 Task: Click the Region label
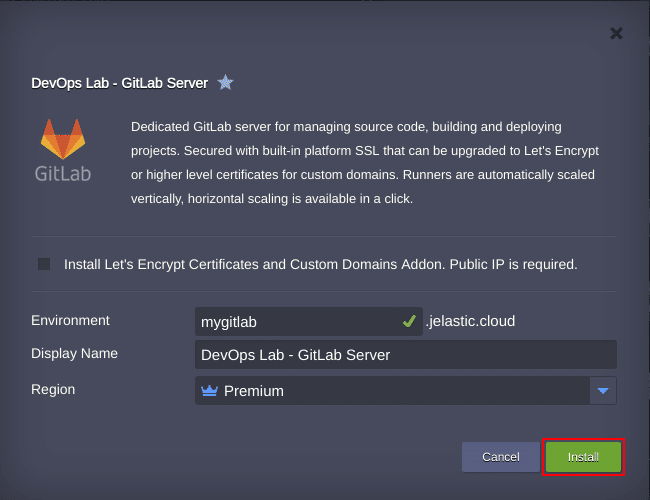(x=53, y=389)
